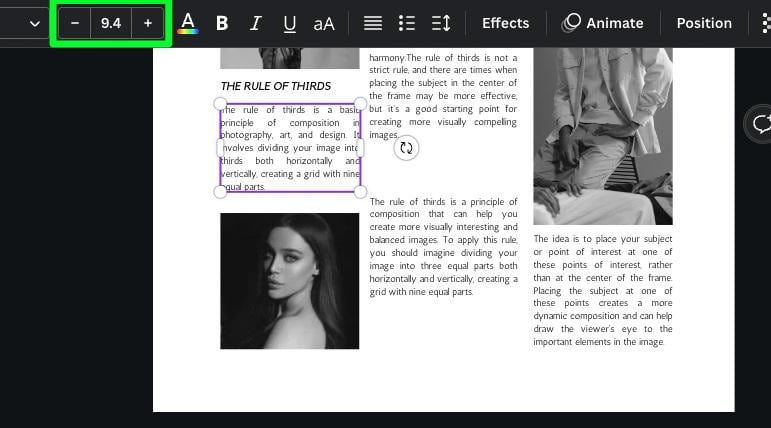This screenshot has height=428, width=771.
Task: Click top-left resize handle of selected text box
Action: (220, 104)
